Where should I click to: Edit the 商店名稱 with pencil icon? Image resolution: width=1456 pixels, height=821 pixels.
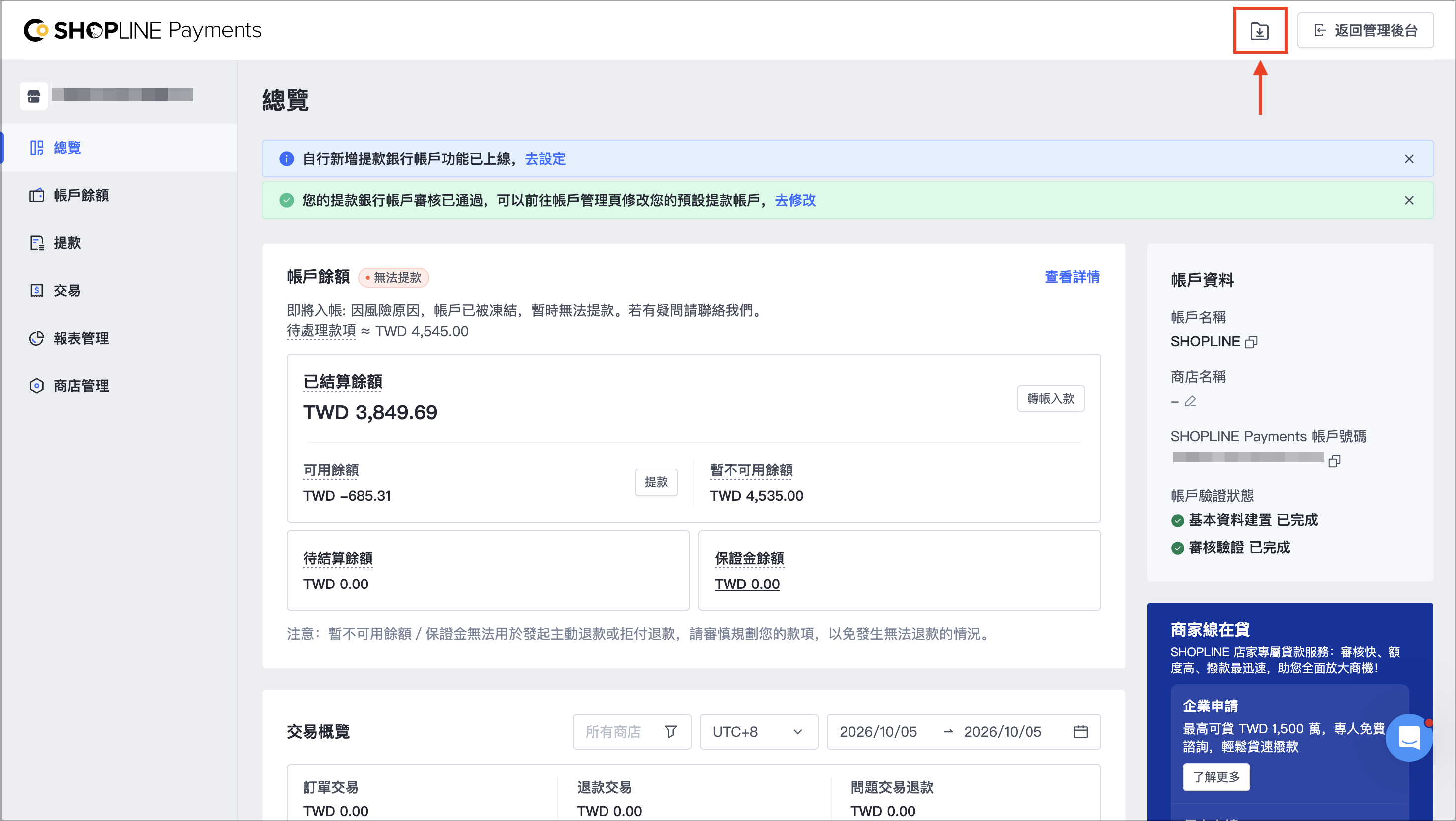tap(1190, 401)
